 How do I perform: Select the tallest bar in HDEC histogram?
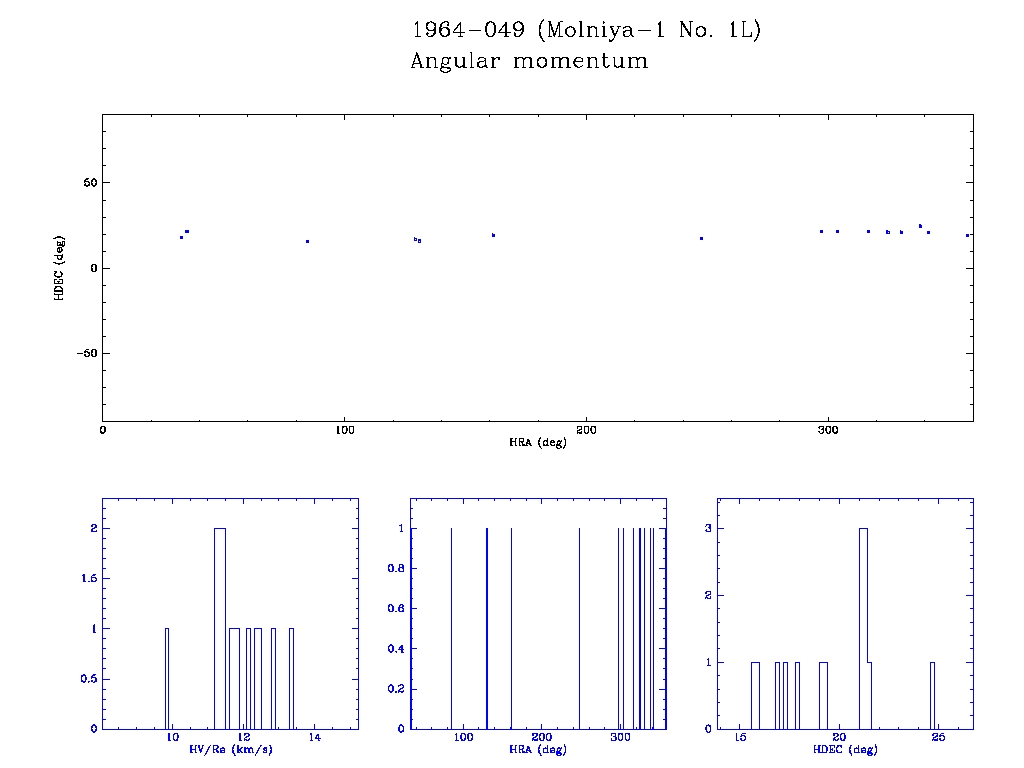pos(863,628)
